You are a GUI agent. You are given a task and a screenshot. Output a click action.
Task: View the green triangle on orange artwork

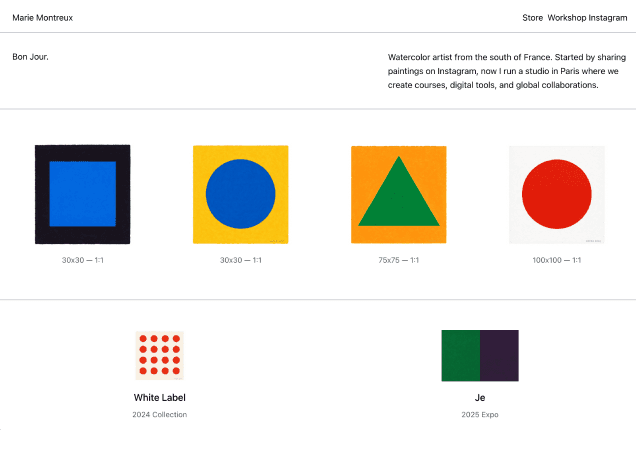coord(398,194)
